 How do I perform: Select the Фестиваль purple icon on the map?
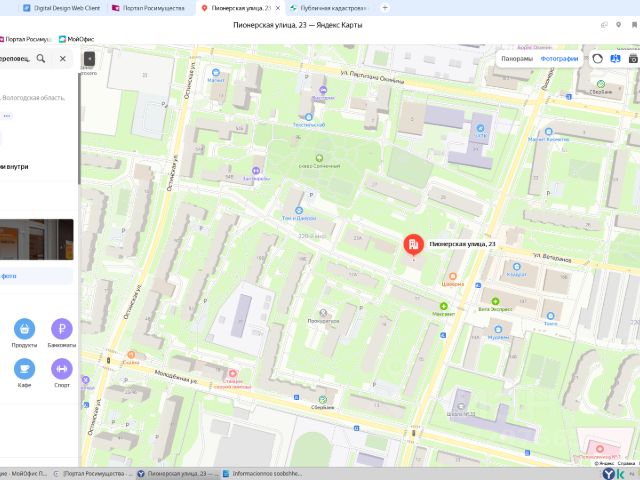(323, 90)
